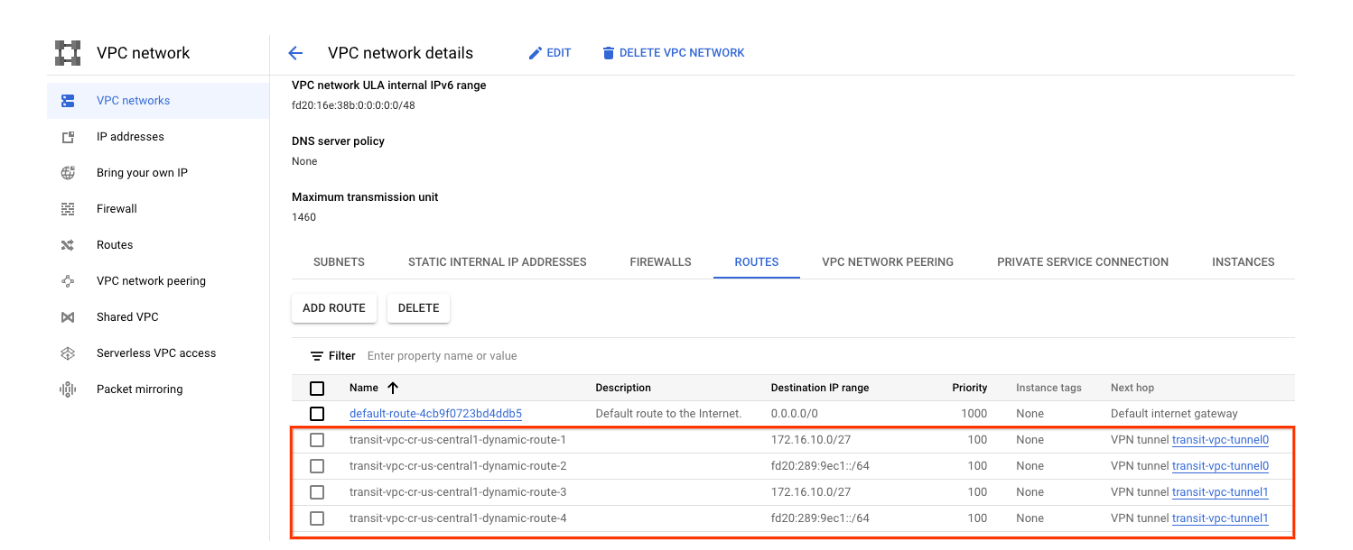This screenshot has width=1353, height=550.
Task: Sort by Name column arrow
Action: [393, 388]
